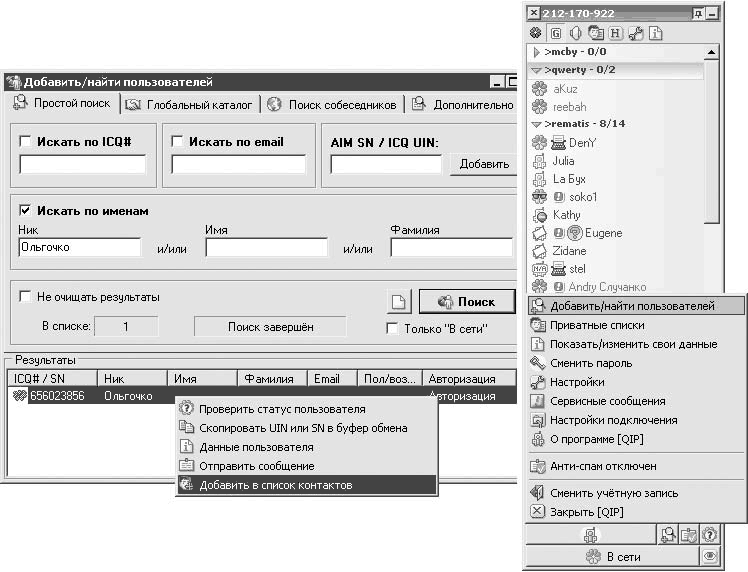Screen dimensions: 748x572
Task: Click the help question icon at bottom
Action: pos(709,535)
